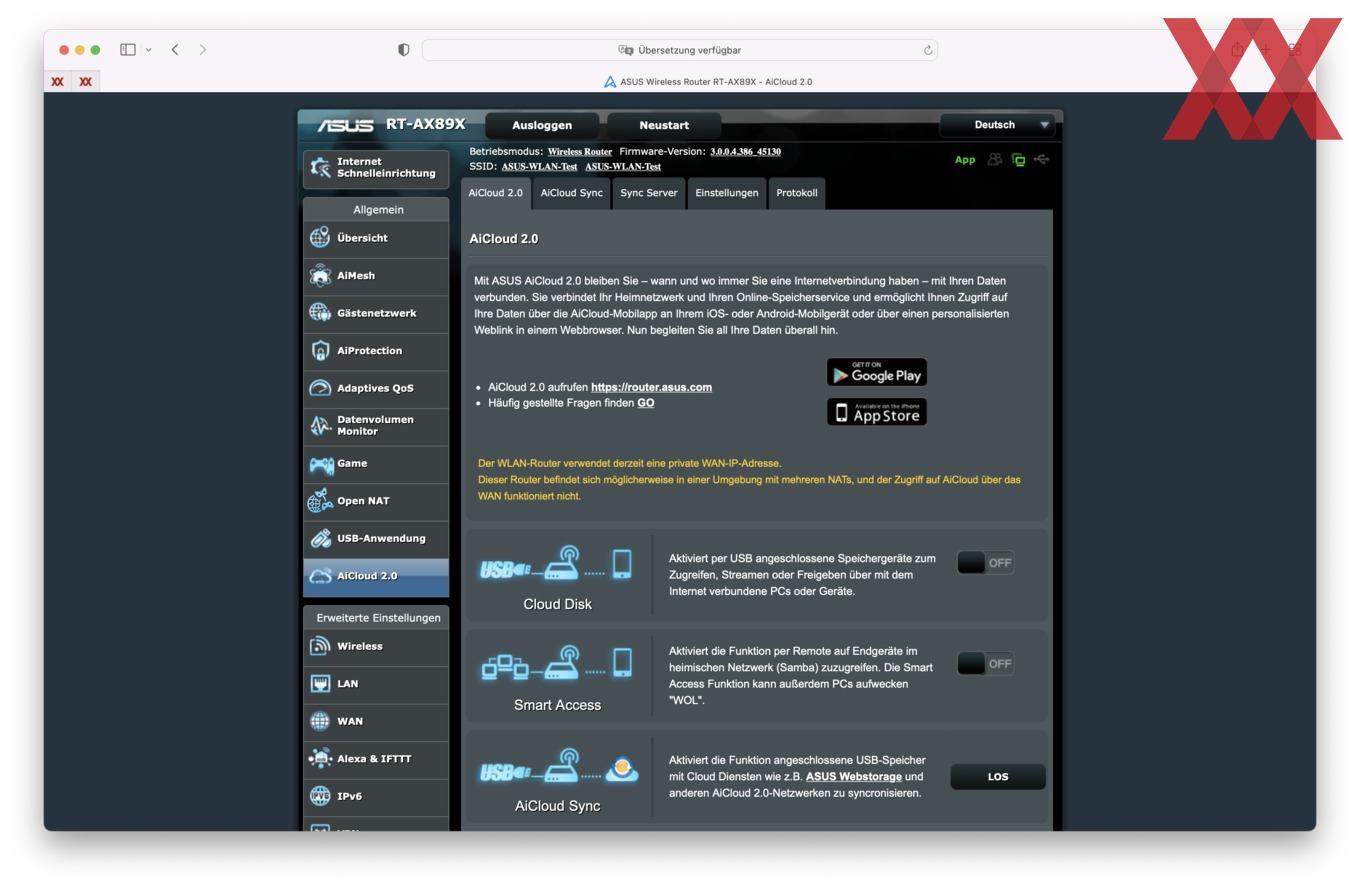The height and width of the screenshot is (889, 1360).
Task: Enable the Smart Access toggle switch
Action: [x=985, y=663]
